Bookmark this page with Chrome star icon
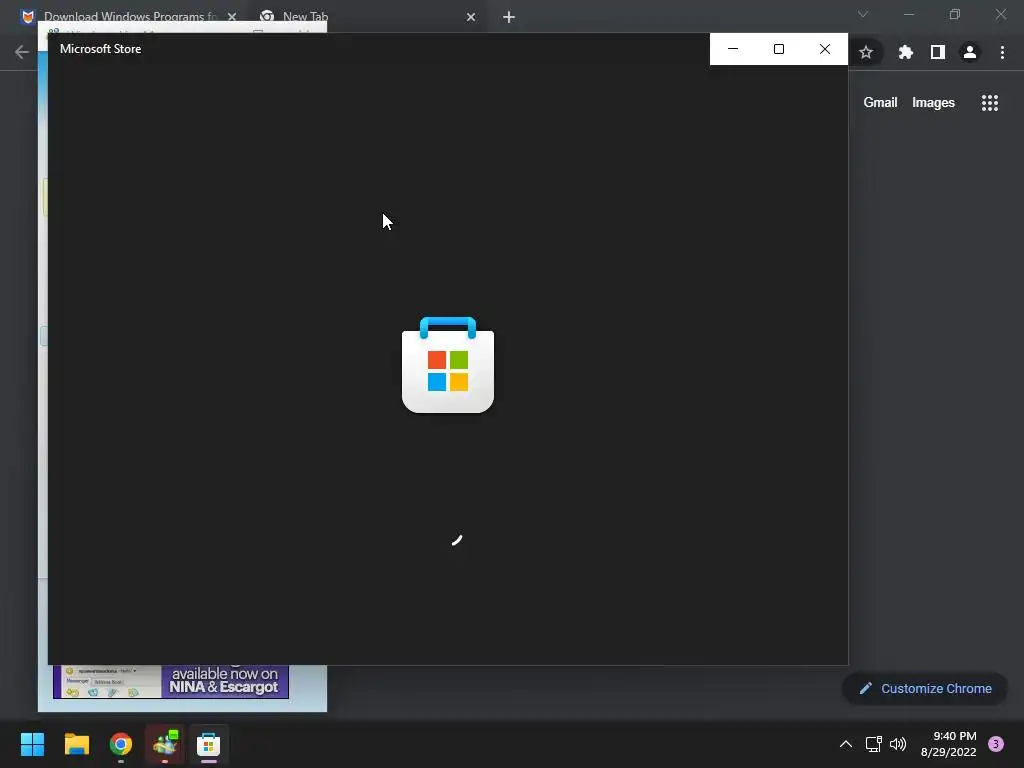The image size is (1024, 768). tap(866, 52)
